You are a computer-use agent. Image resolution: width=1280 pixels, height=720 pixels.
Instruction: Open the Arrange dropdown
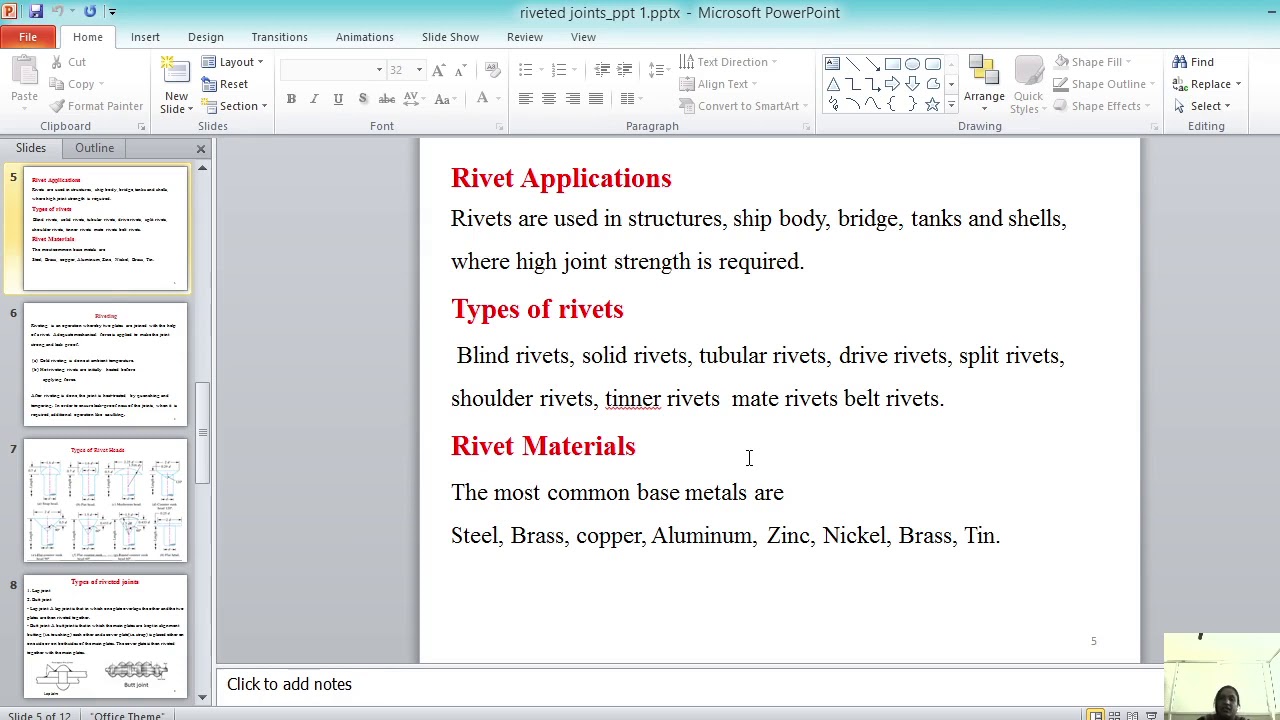click(984, 84)
